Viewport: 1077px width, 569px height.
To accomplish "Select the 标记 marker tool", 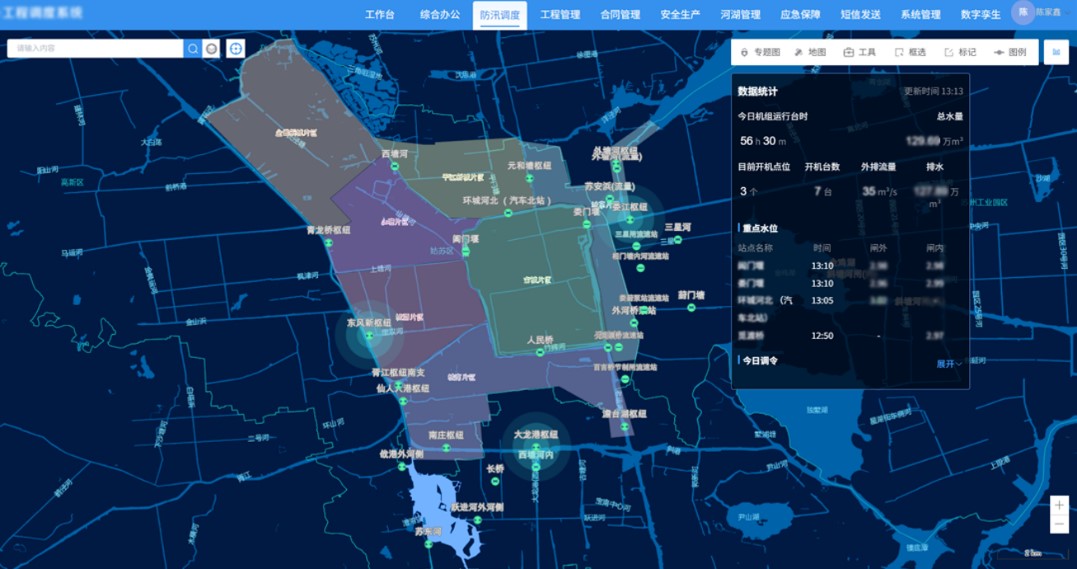I will [x=960, y=52].
